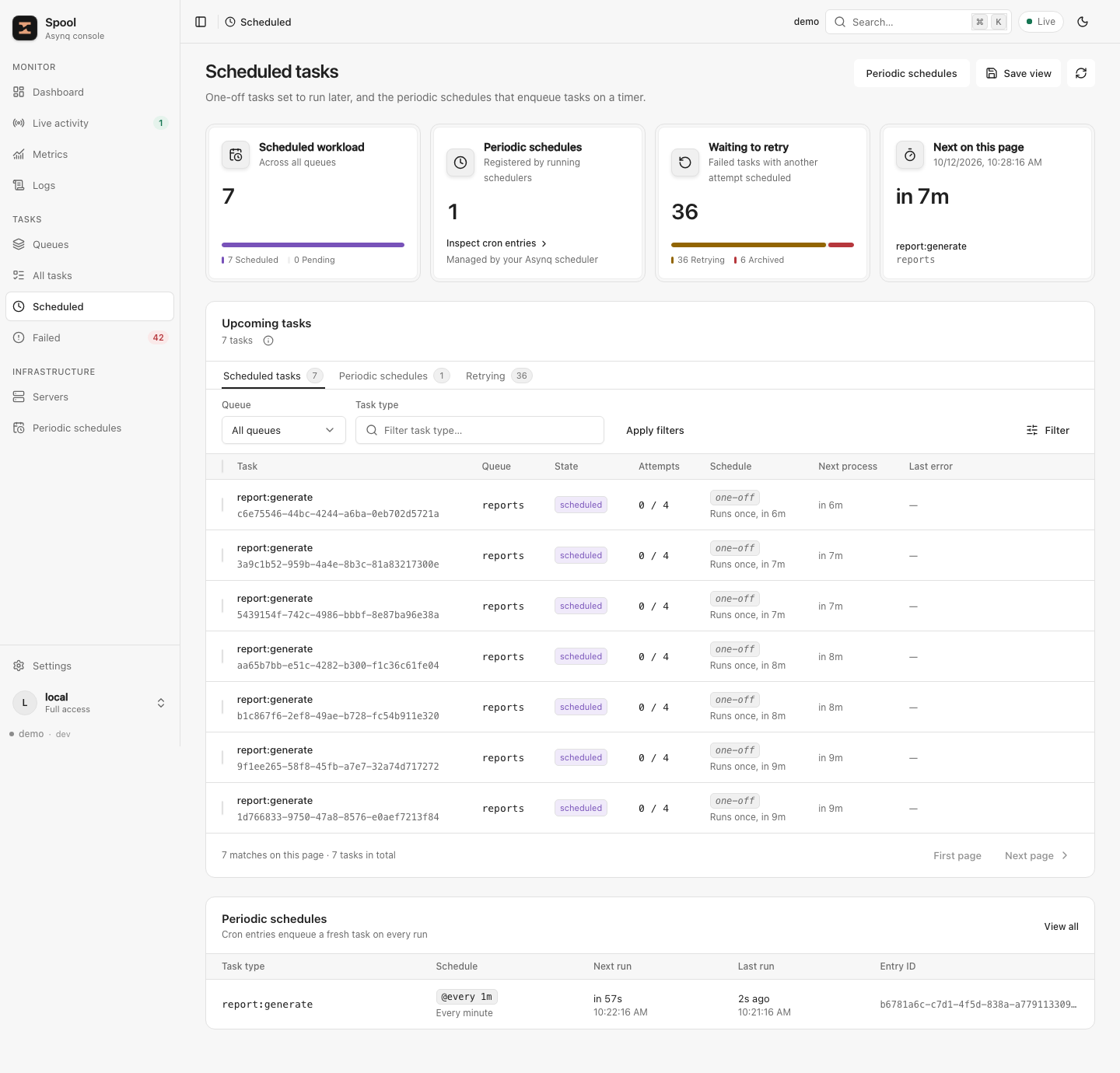Go to Metrics in the sidebar
The width and height of the screenshot is (1120, 1073).
pos(89,154)
